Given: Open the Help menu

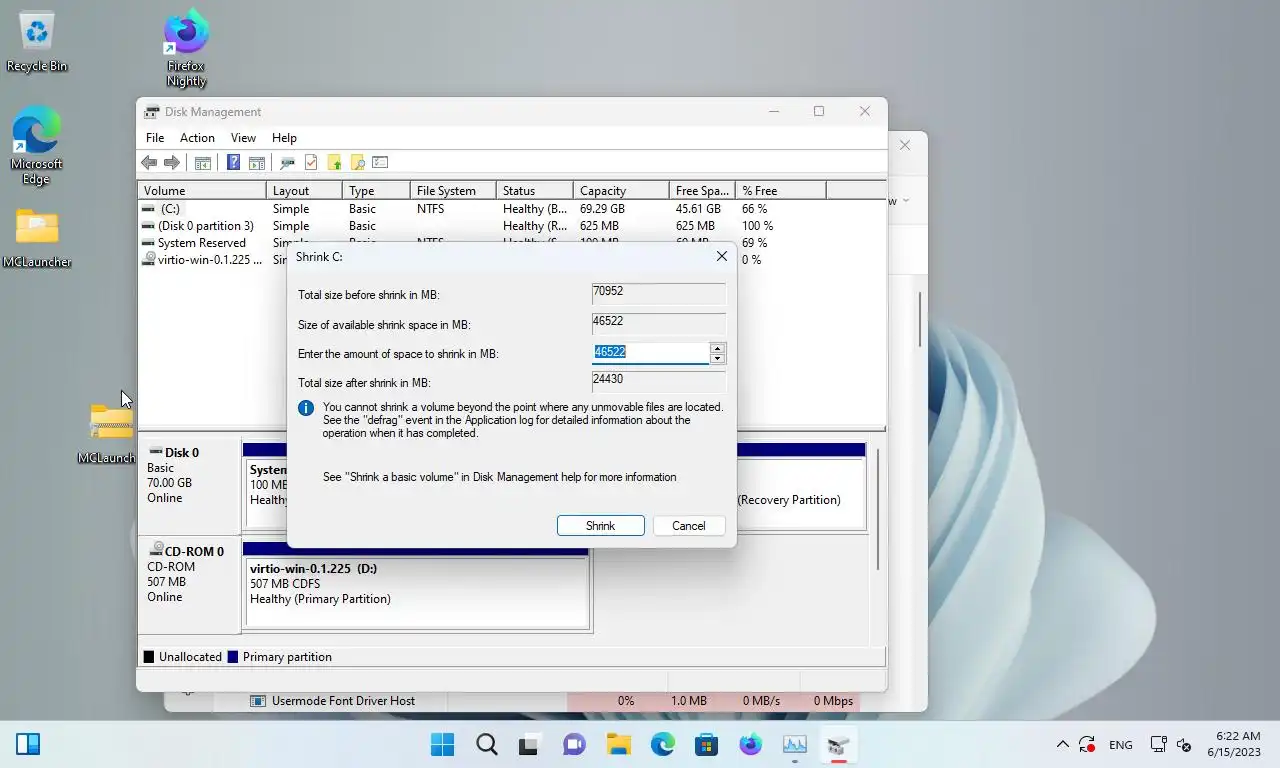Looking at the screenshot, I should (284, 138).
